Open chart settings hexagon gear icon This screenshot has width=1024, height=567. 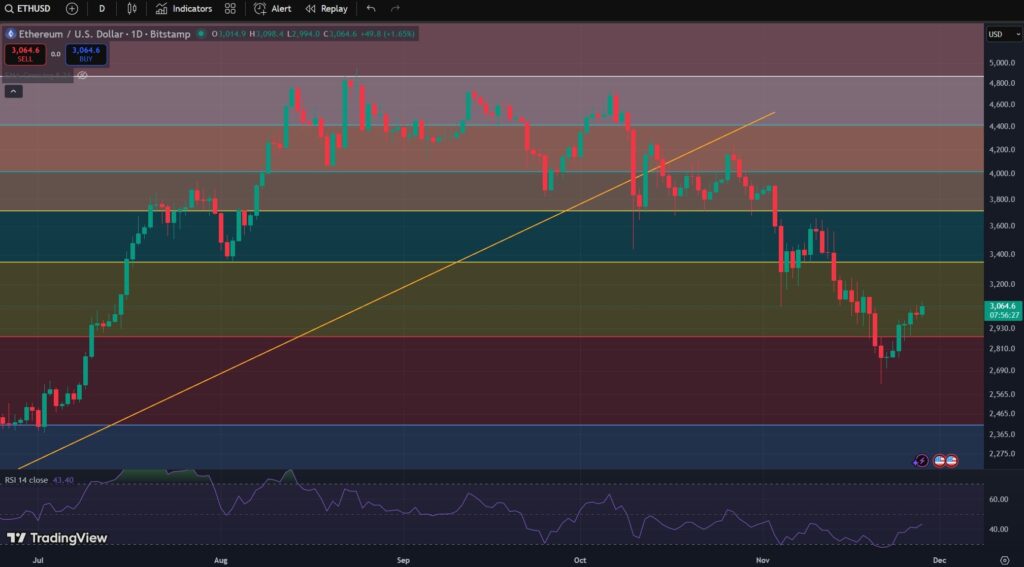click(1004, 560)
